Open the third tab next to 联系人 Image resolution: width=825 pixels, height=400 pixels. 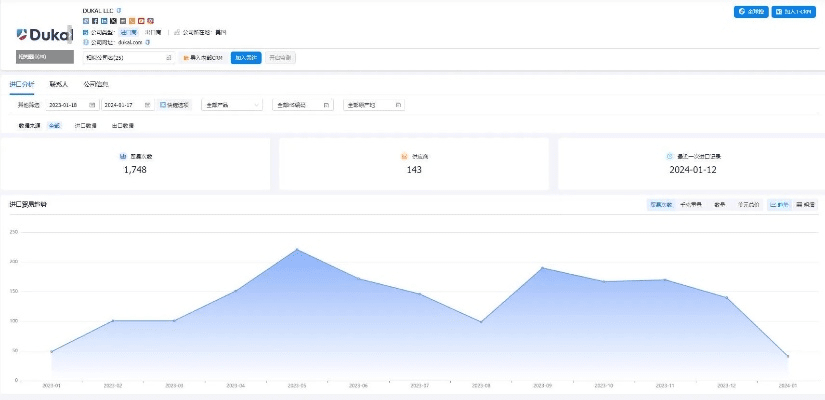point(96,84)
